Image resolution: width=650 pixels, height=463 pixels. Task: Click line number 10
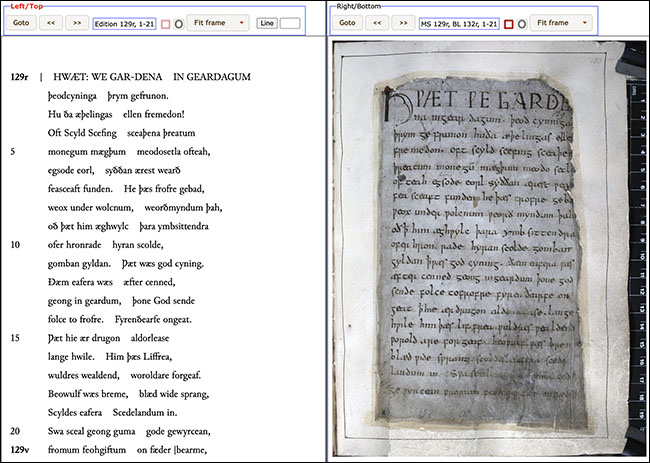click(15, 245)
